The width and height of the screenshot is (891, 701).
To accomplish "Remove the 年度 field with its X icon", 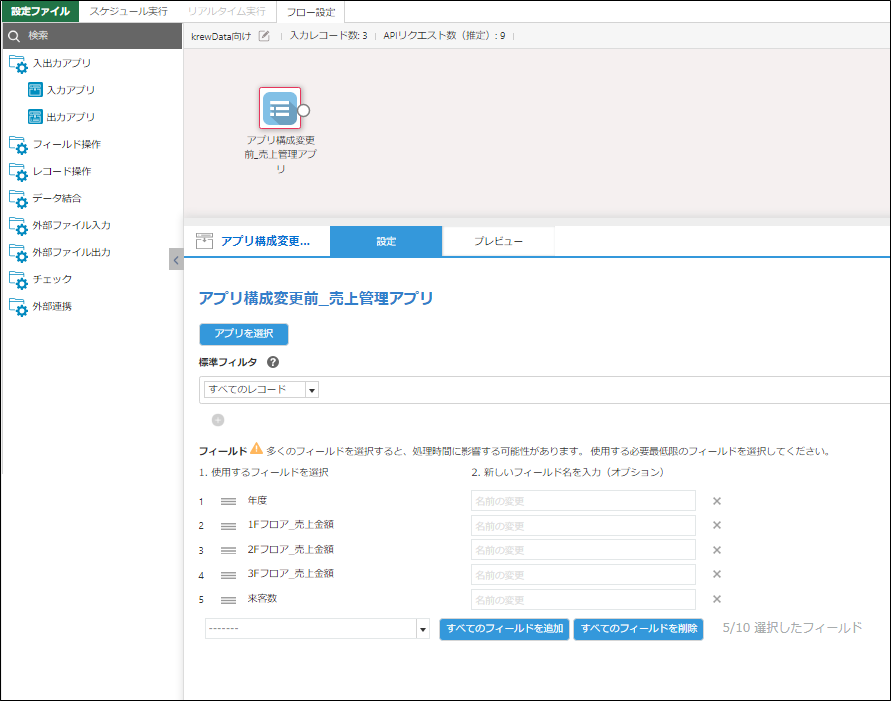I will [716, 501].
